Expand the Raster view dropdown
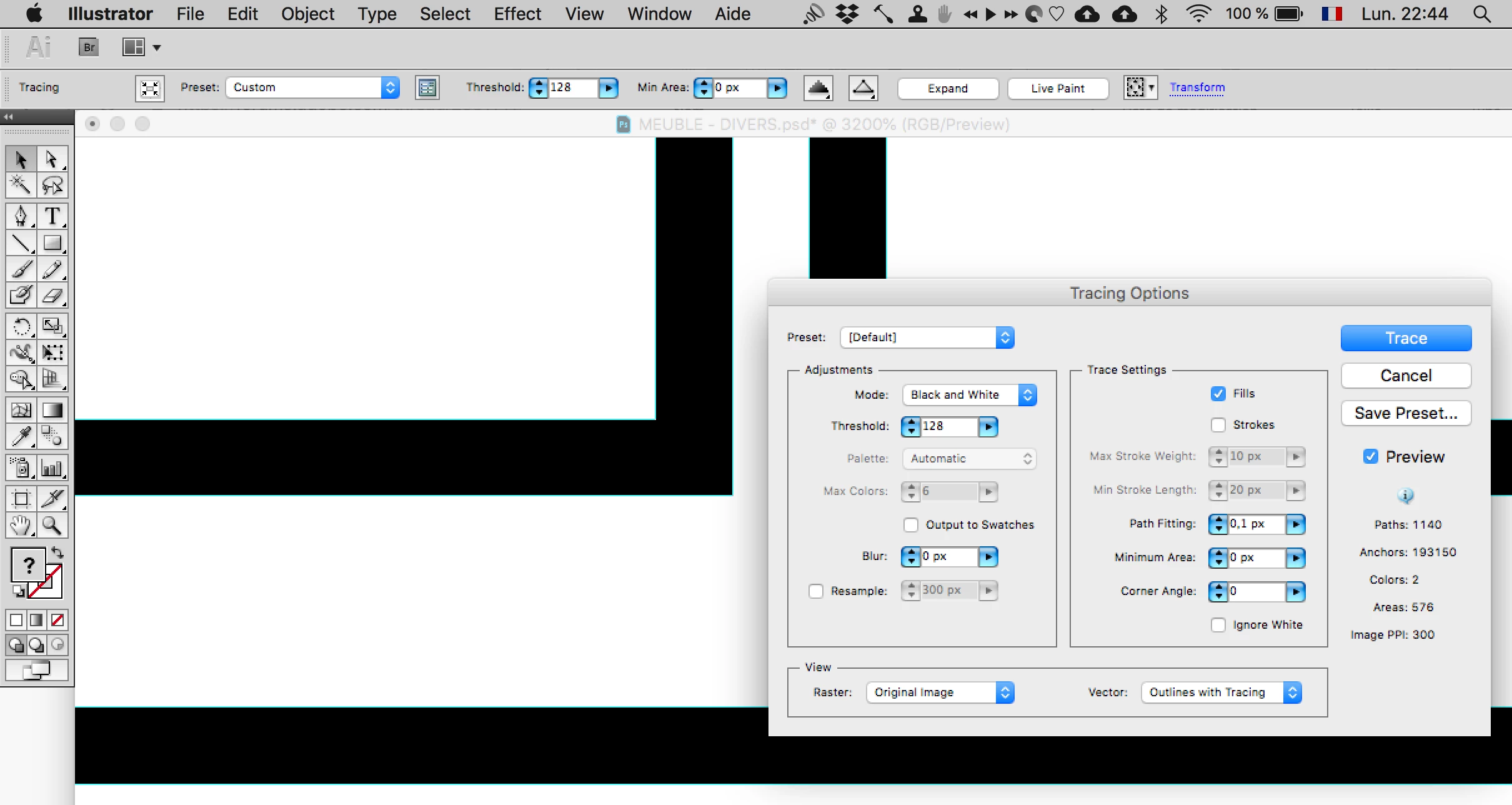The image size is (1512, 805). pyautogui.click(x=940, y=692)
